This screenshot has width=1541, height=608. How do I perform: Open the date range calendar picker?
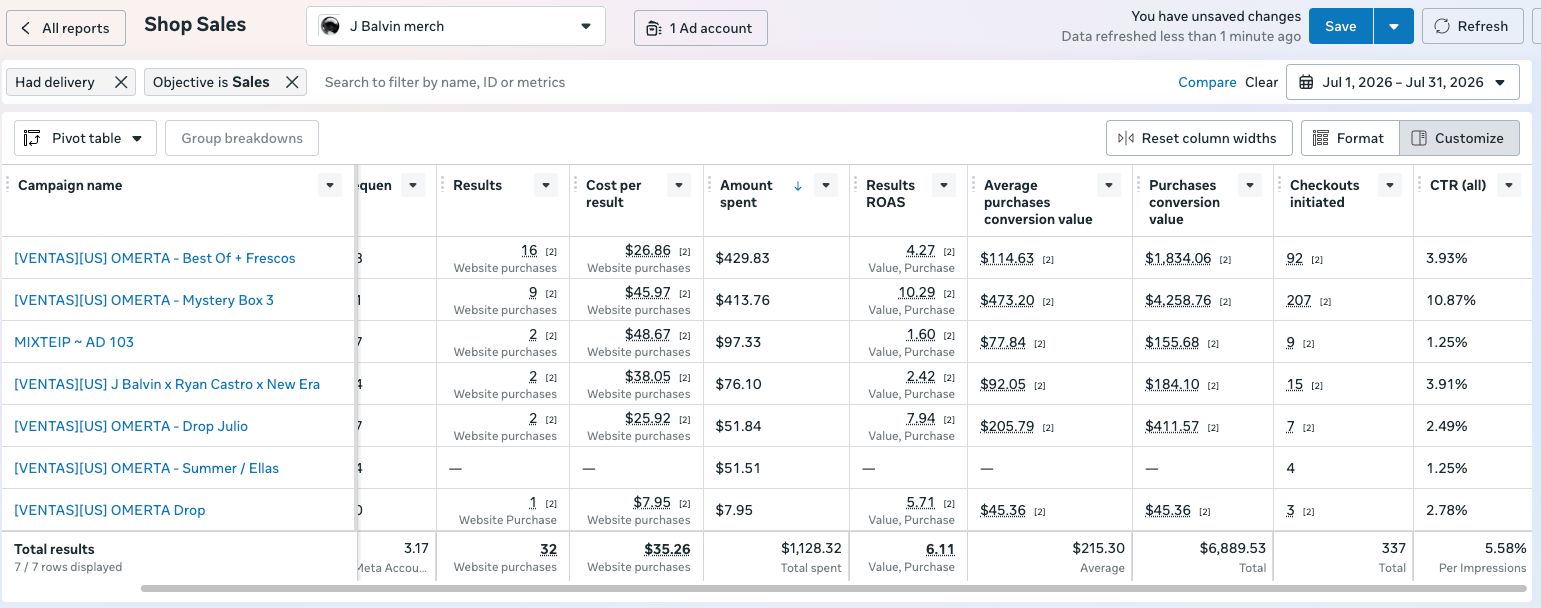(x=1402, y=82)
